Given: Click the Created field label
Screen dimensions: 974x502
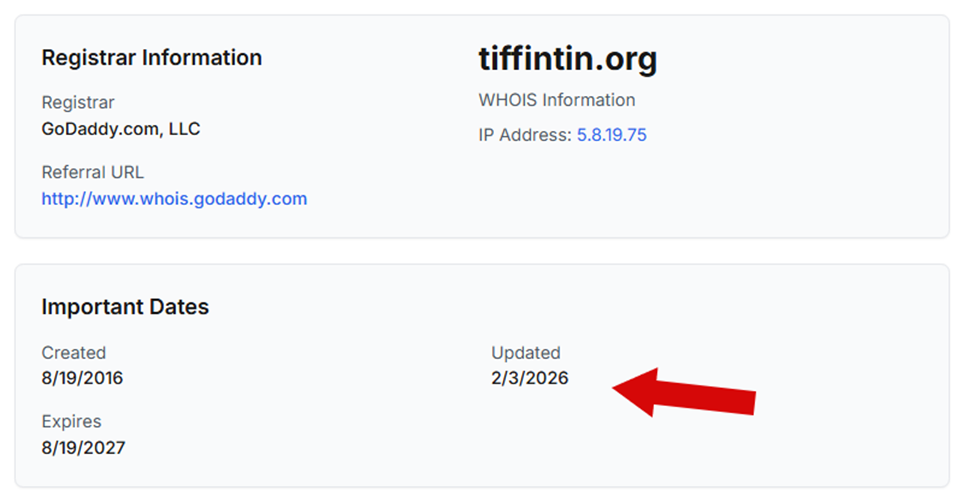Looking at the screenshot, I should coord(73,352).
